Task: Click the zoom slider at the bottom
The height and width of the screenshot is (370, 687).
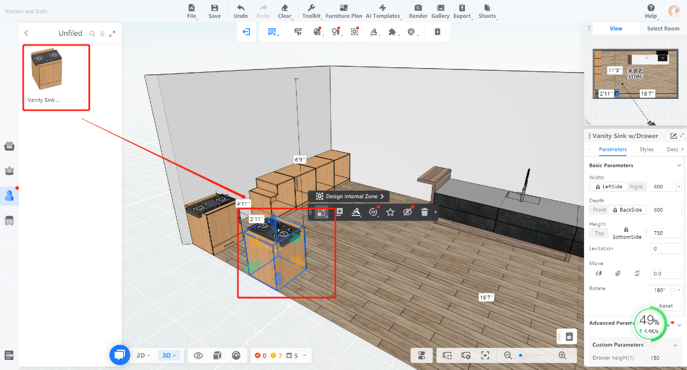Action: [x=535, y=356]
